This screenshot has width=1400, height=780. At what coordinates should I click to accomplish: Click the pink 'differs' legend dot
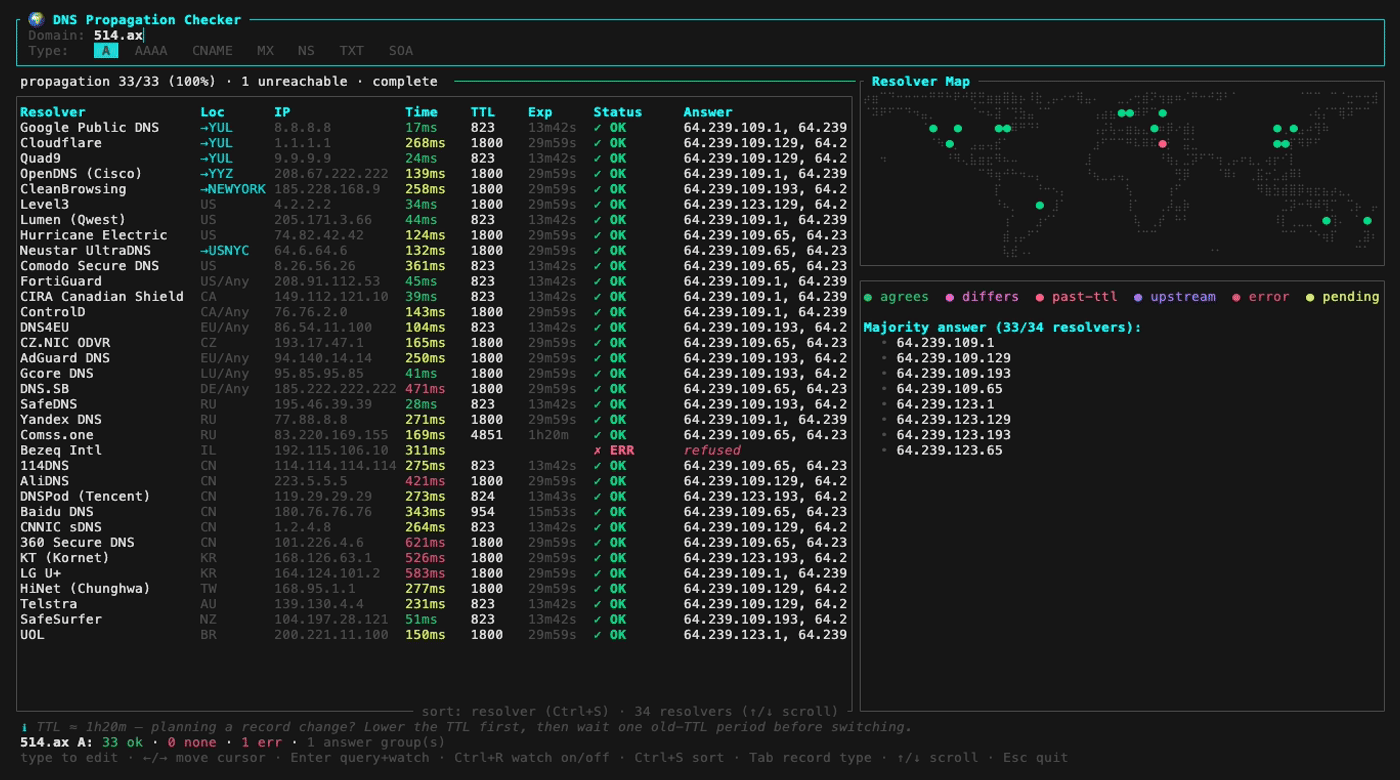(949, 297)
